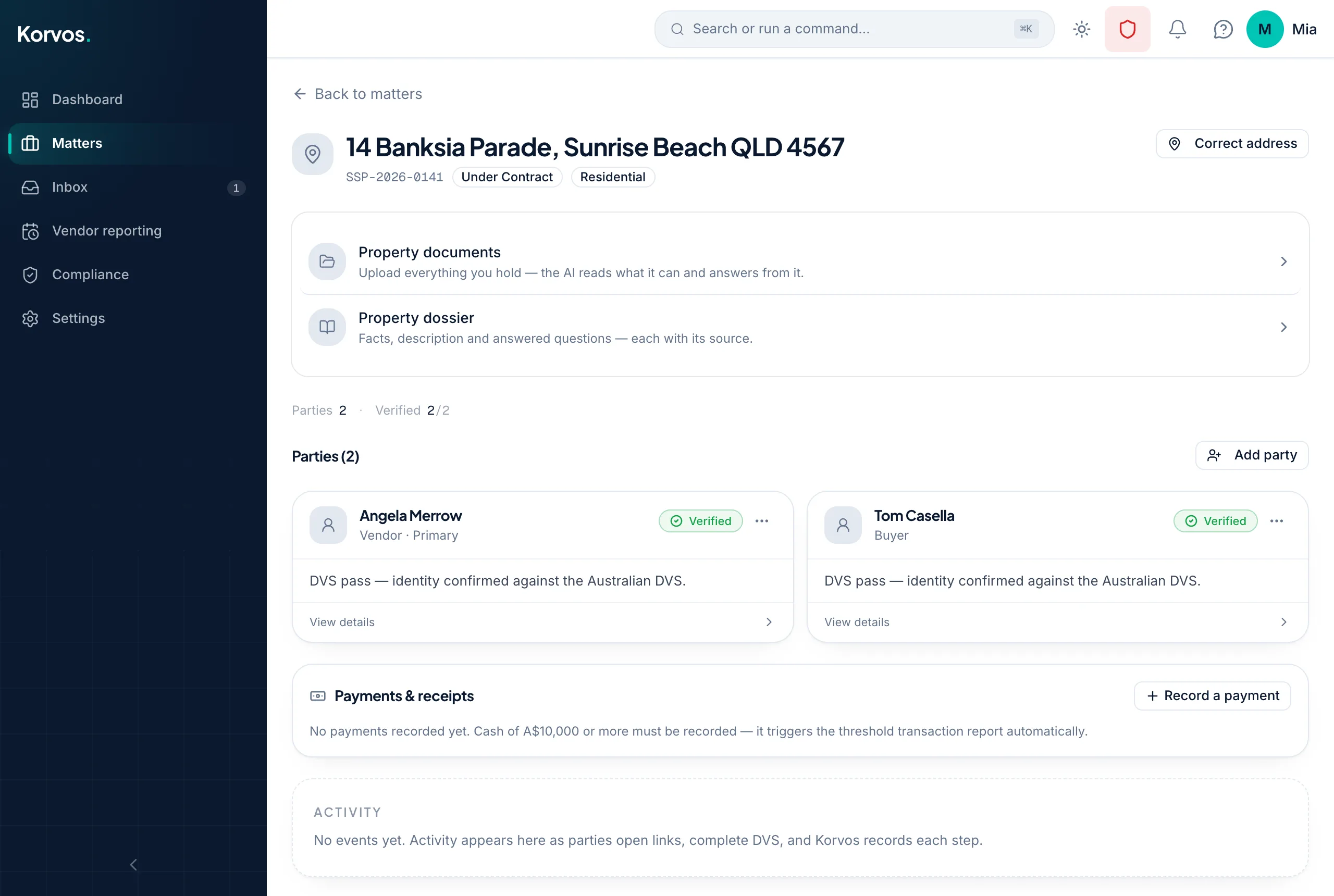Open Tom Casella's more options menu

point(1276,521)
